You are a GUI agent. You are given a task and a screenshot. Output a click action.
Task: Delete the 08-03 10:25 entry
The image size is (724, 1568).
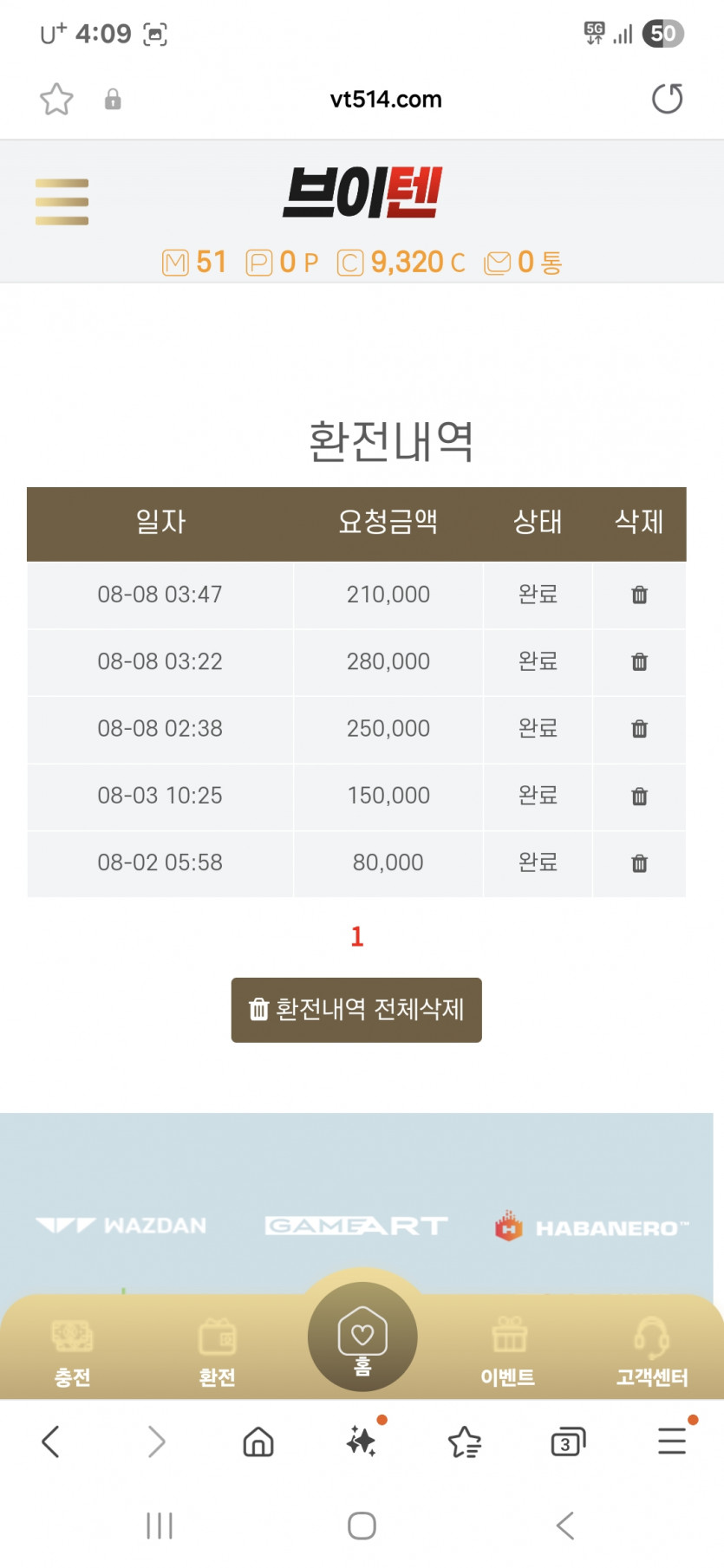(639, 796)
